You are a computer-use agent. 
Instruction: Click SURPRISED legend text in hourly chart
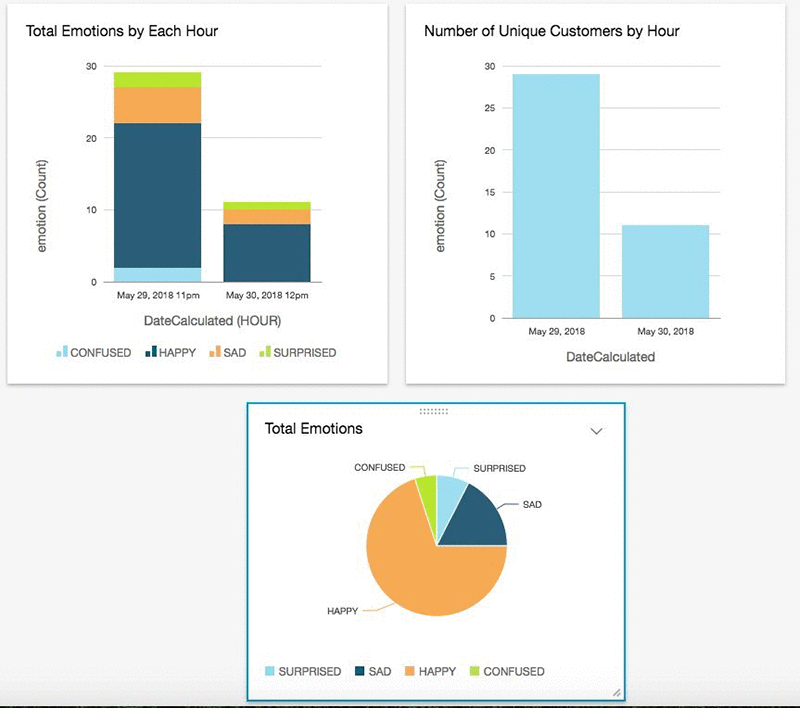(x=305, y=352)
